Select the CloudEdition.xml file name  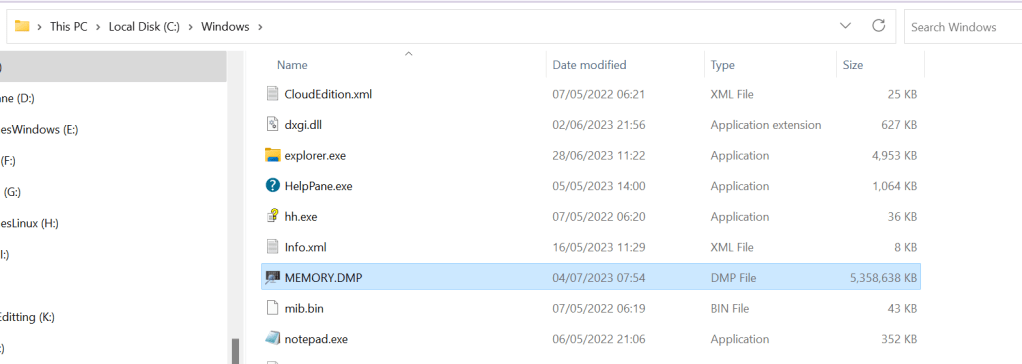[x=328, y=94]
